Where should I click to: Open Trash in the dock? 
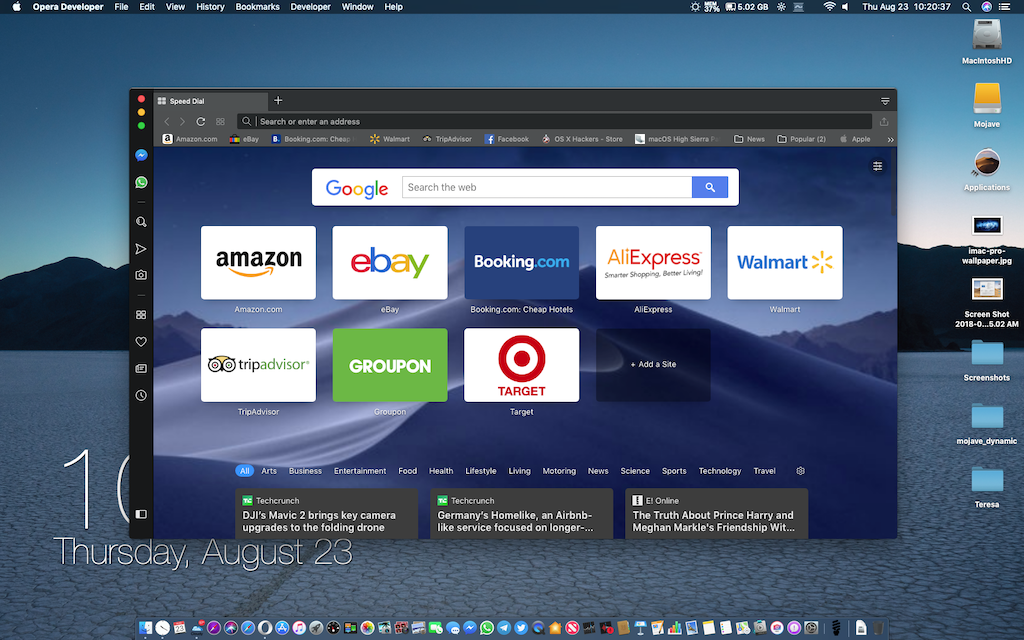coord(878,628)
